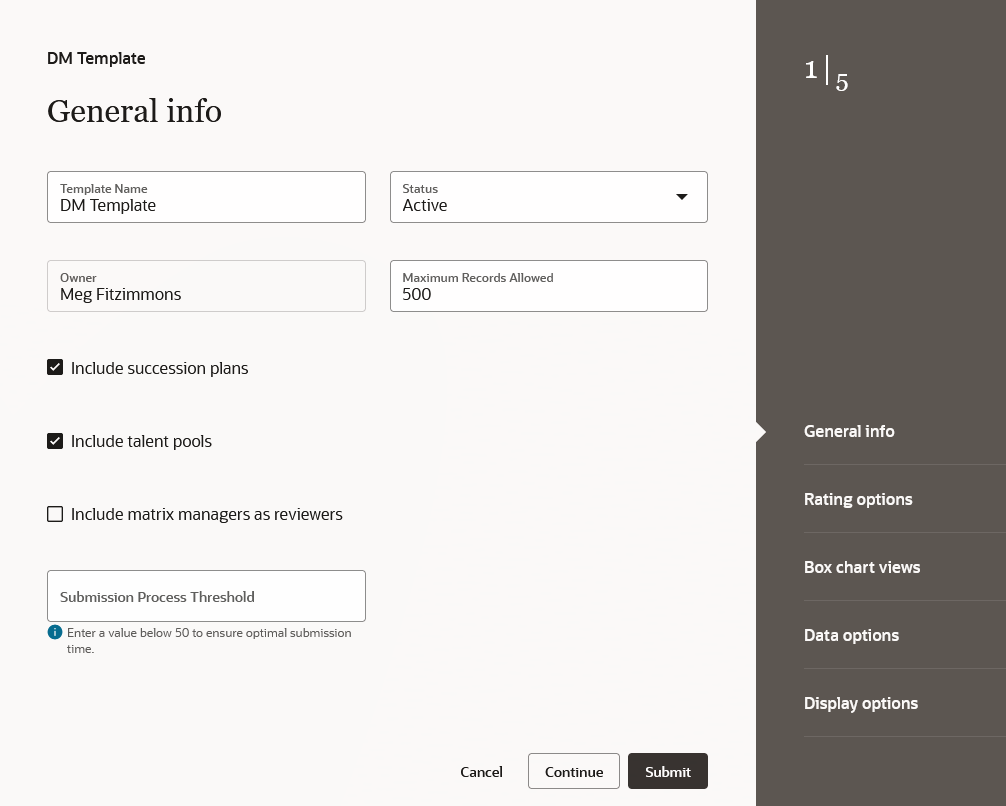The height and width of the screenshot is (806, 1006).
Task: Uncheck Include talent pools checkbox
Action: (x=55, y=441)
